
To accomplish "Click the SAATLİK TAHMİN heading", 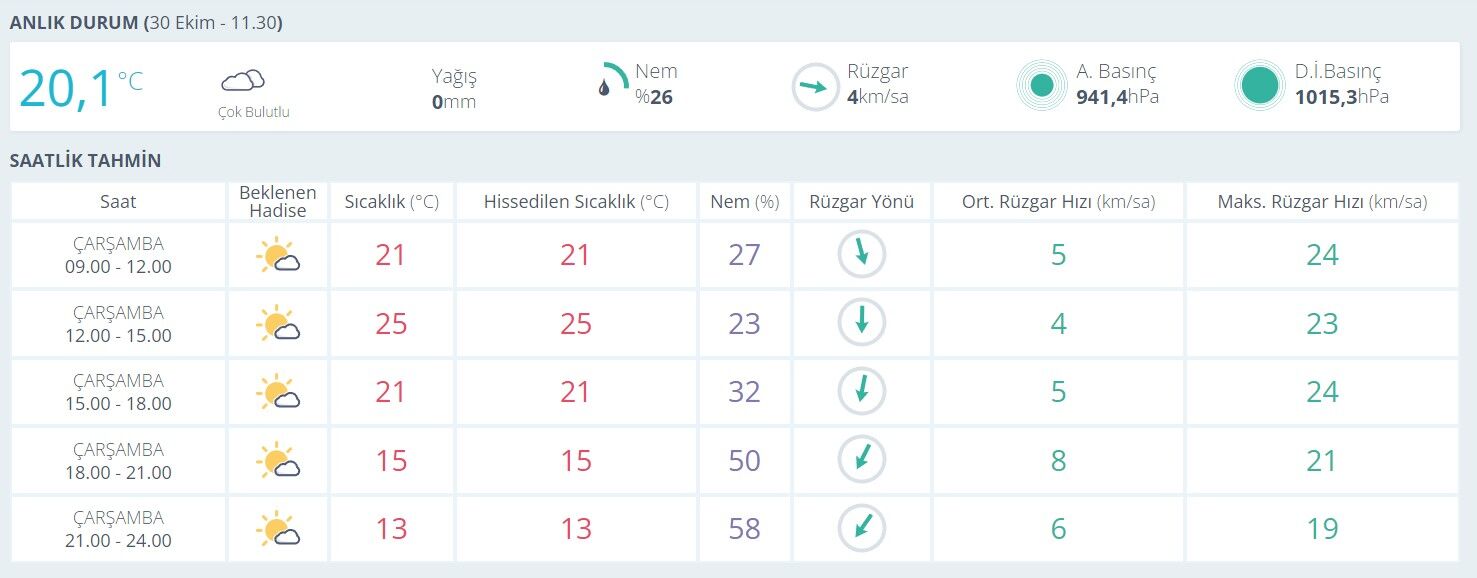I will tap(85, 160).
